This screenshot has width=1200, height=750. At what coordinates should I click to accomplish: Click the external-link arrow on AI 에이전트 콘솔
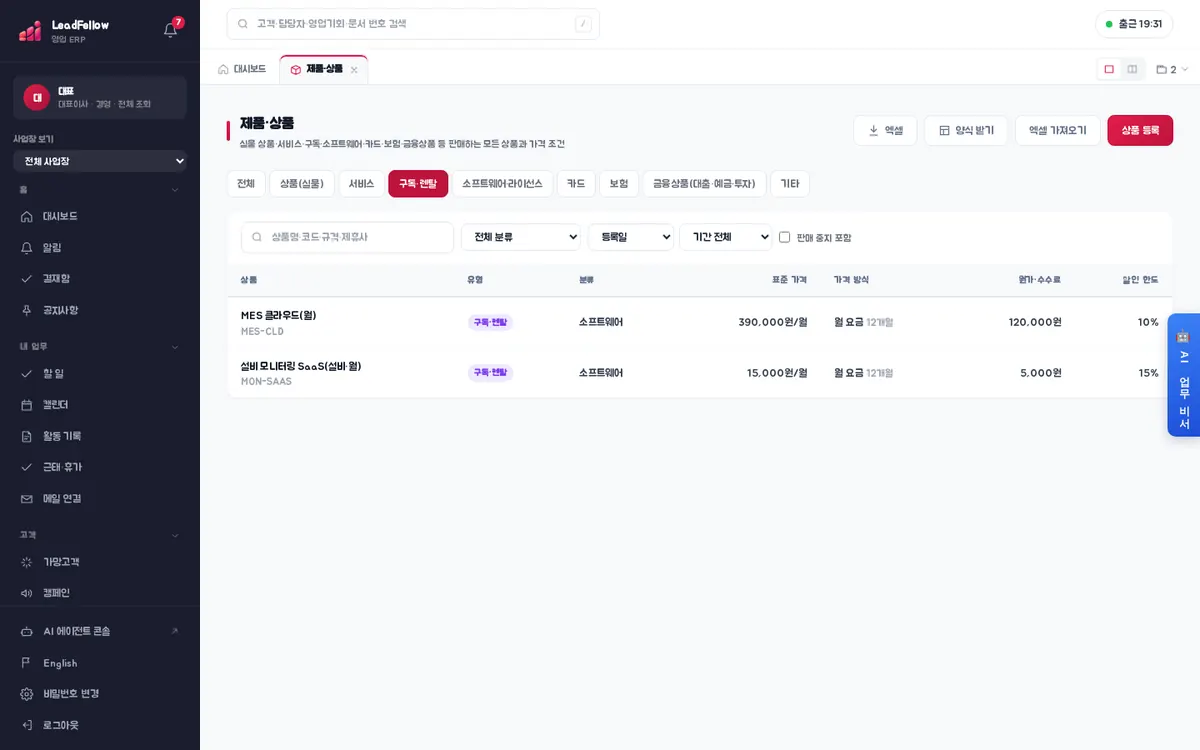click(x=175, y=631)
